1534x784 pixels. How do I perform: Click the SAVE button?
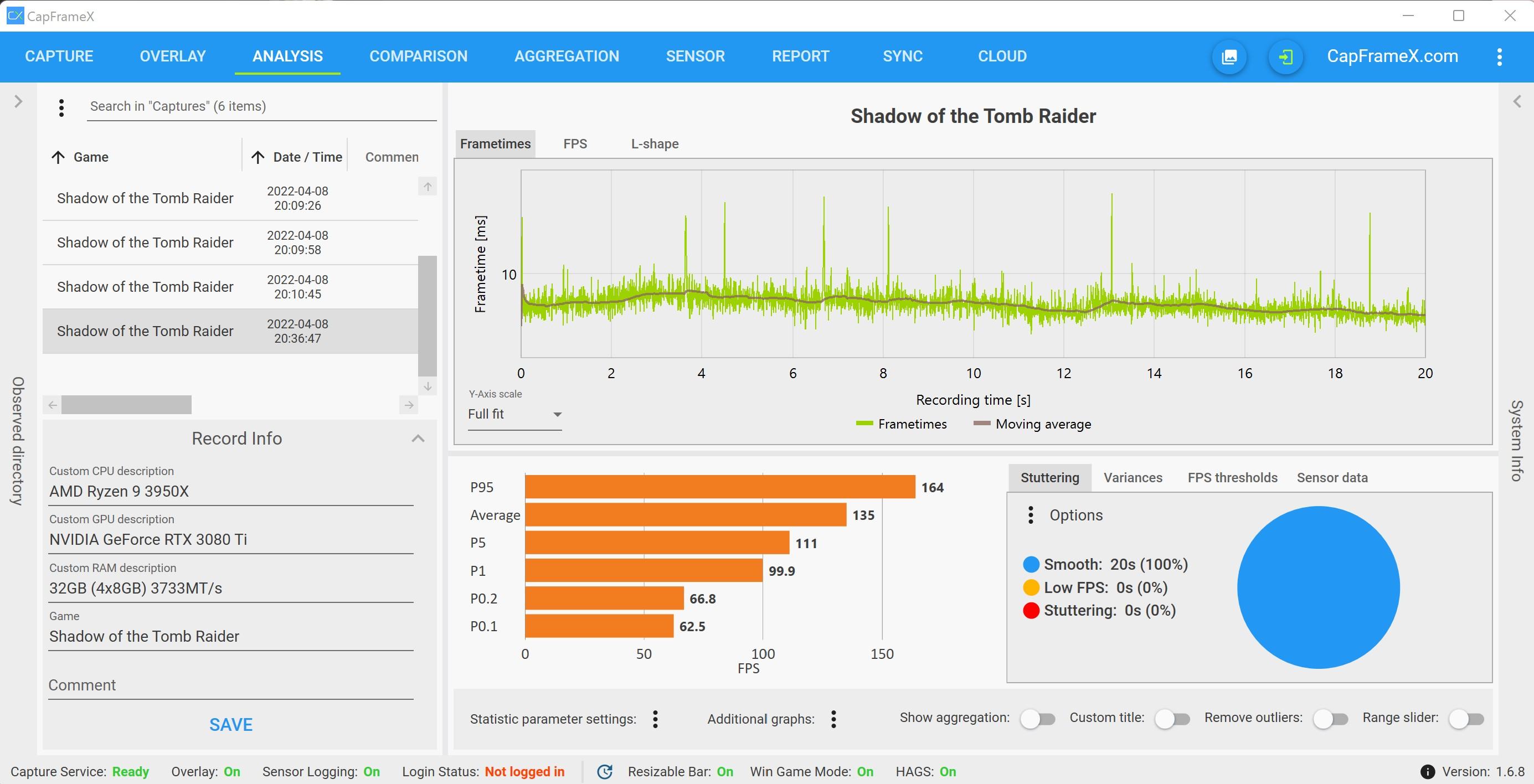pyautogui.click(x=231, y=724)
